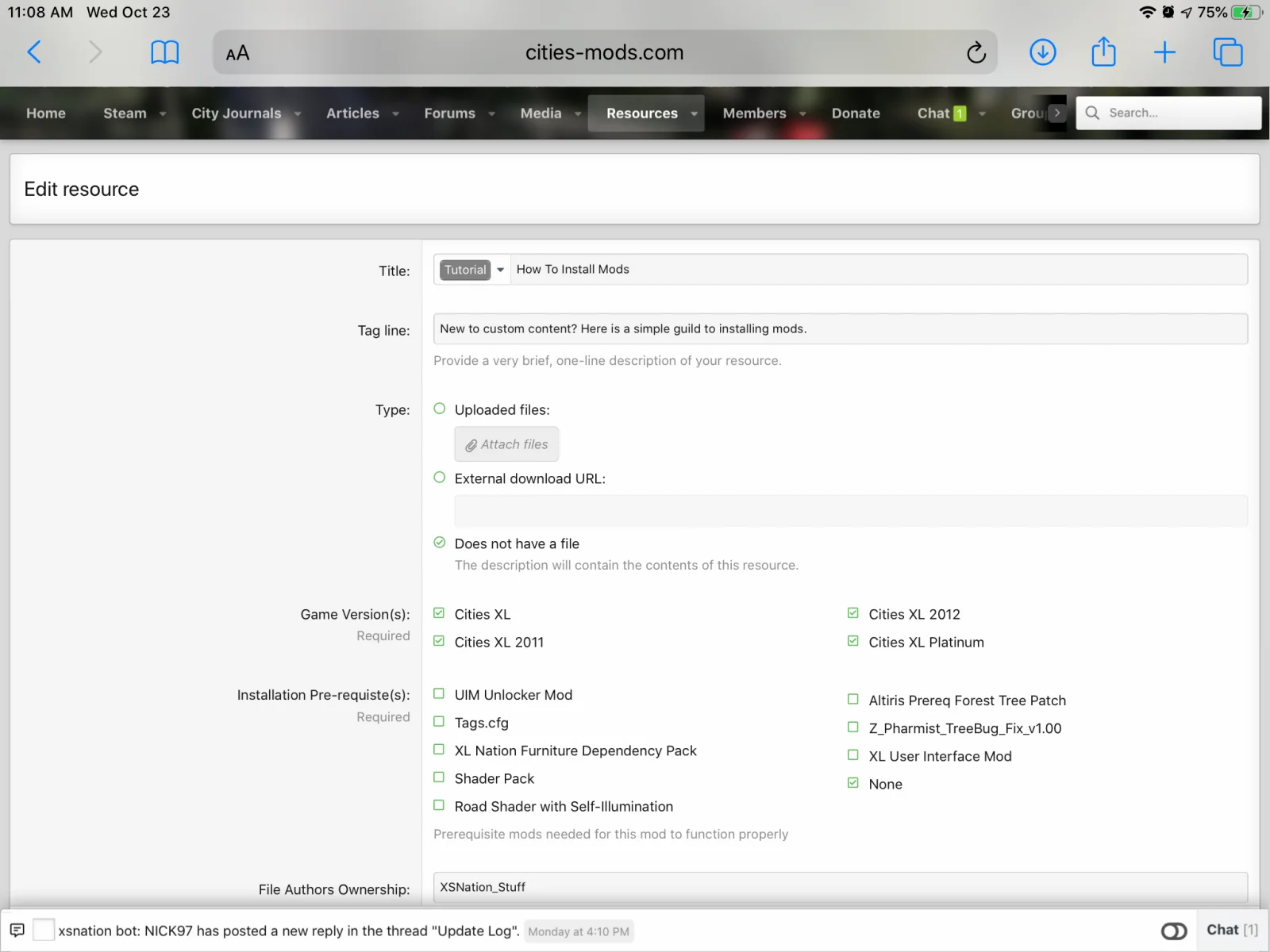Check Road Shader with Self-Illumination
This screenshot has width=1270, height=952.
[x=439, y=805]
